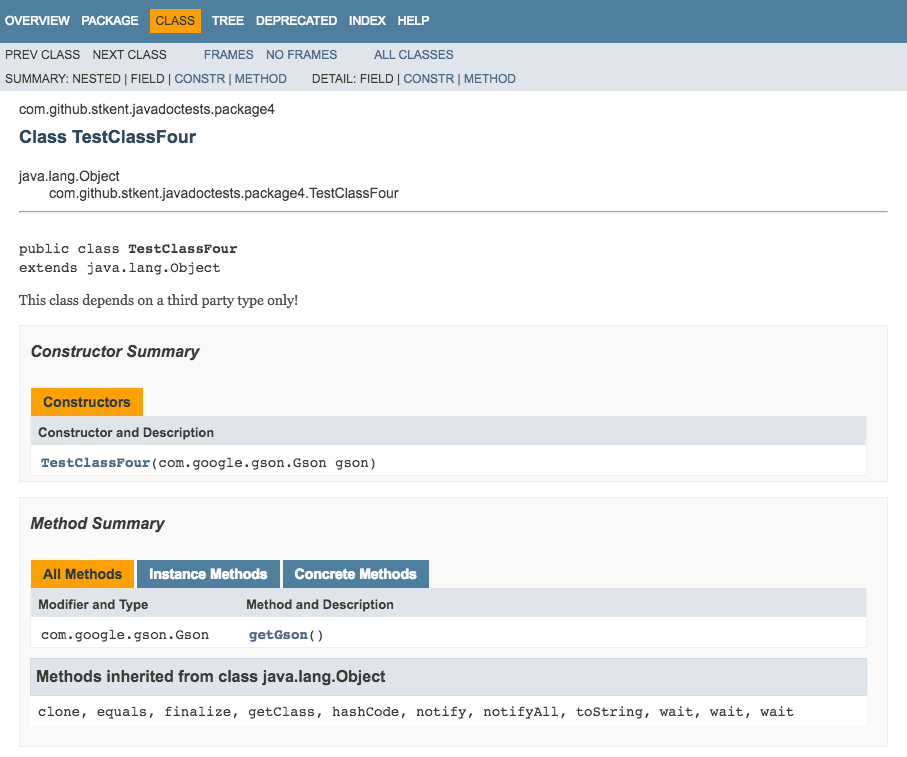Open the TestClassFour constructor link
This screenshot has width=907, height=757.
click(95, 463)
